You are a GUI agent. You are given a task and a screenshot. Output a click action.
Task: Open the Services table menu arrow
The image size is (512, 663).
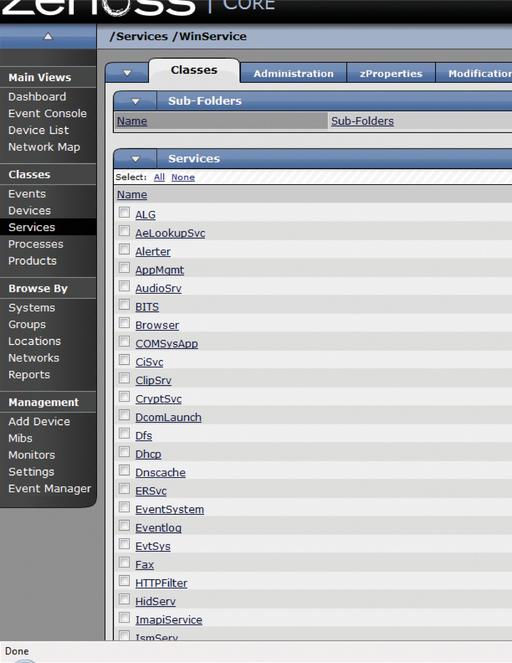coord(135,159)
